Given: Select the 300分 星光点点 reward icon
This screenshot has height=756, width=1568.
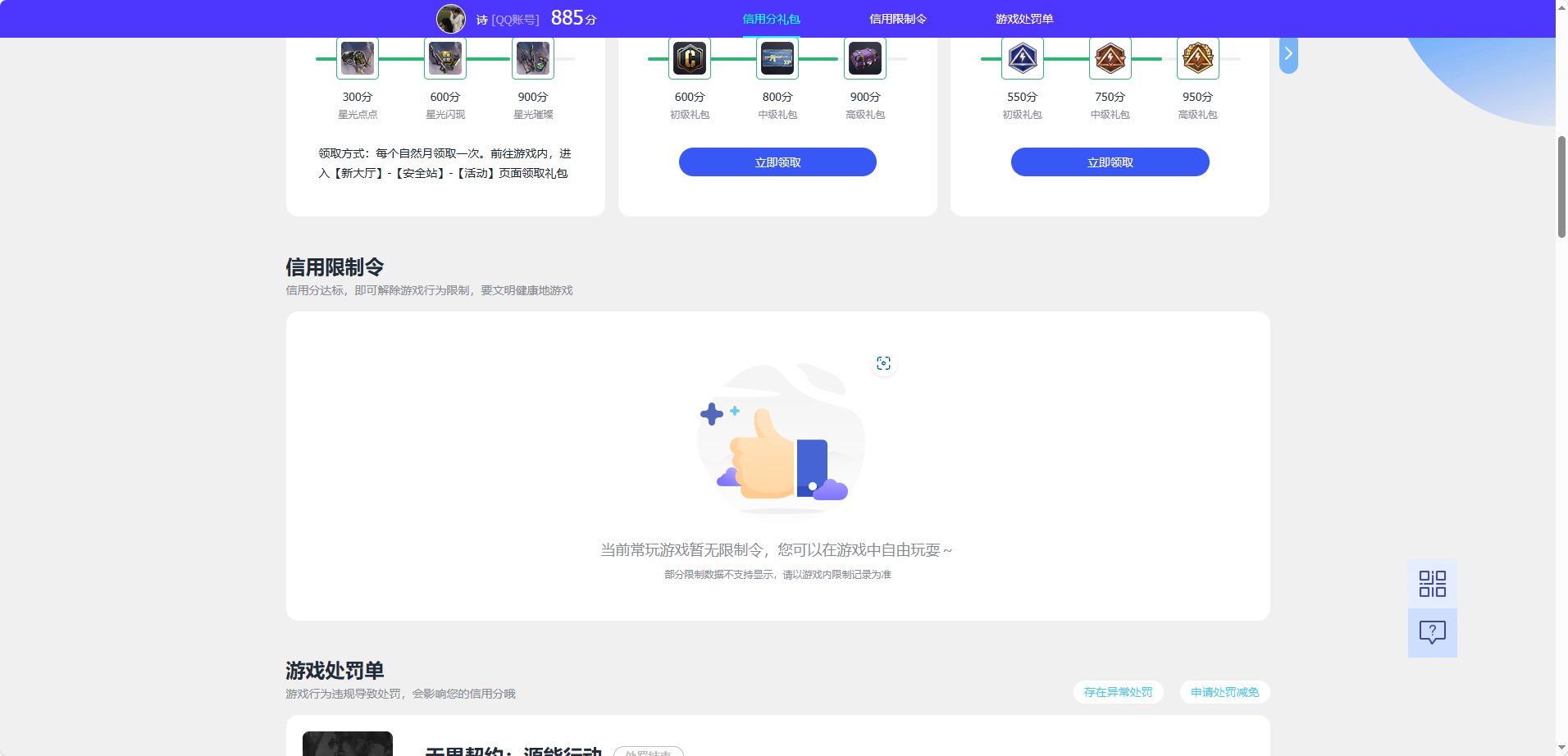Looking at the screenshot, I should click(358, 58).
